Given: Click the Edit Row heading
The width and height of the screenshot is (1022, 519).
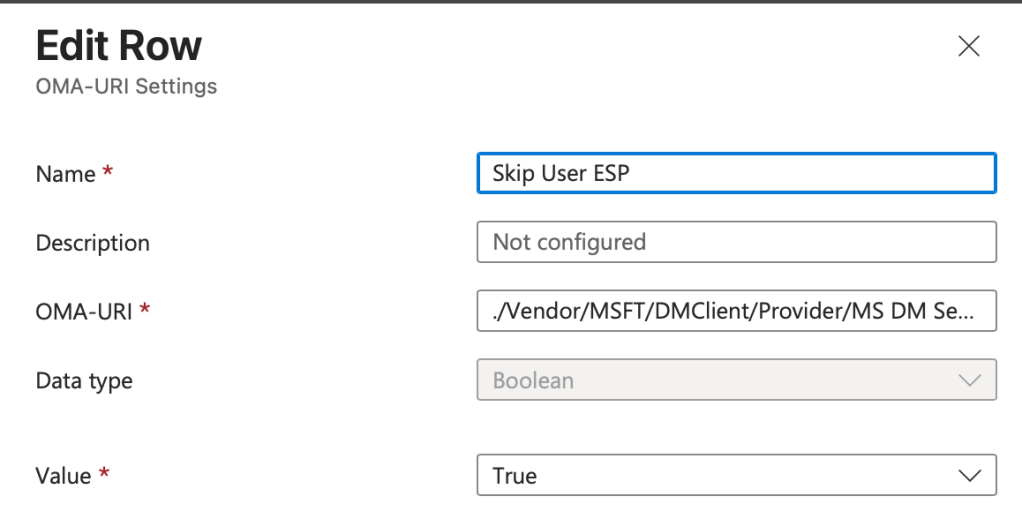Looking at the screenshot, I should (x=119, y=46).
